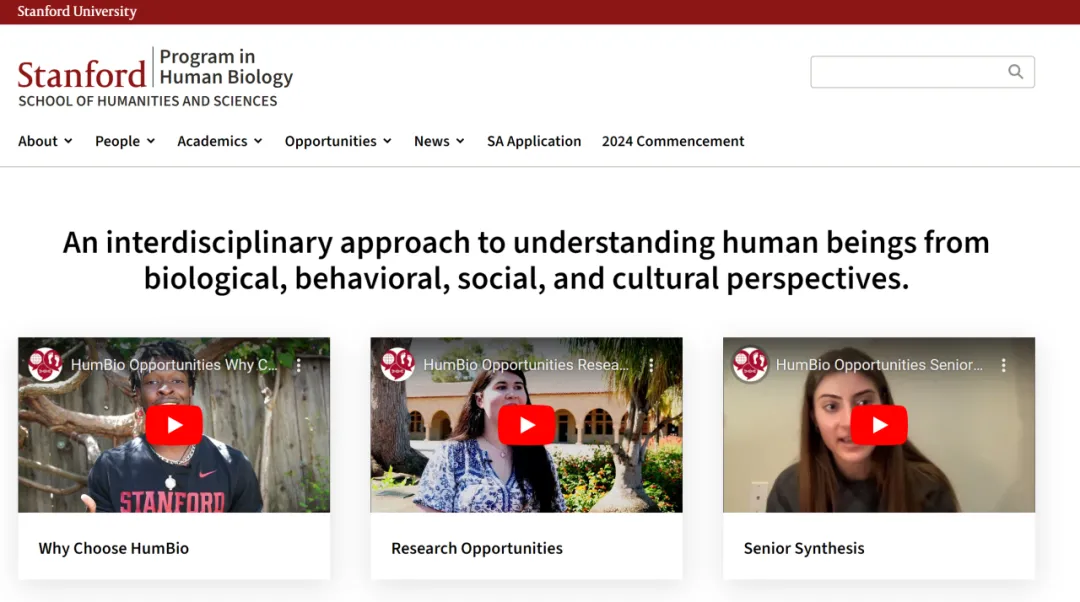Image resolution: width=1080 pixels, height=602 pixels.
Task: Click HumBio channel avatar on Senior video
Action: pyautogui.click(x=750, y=364)
